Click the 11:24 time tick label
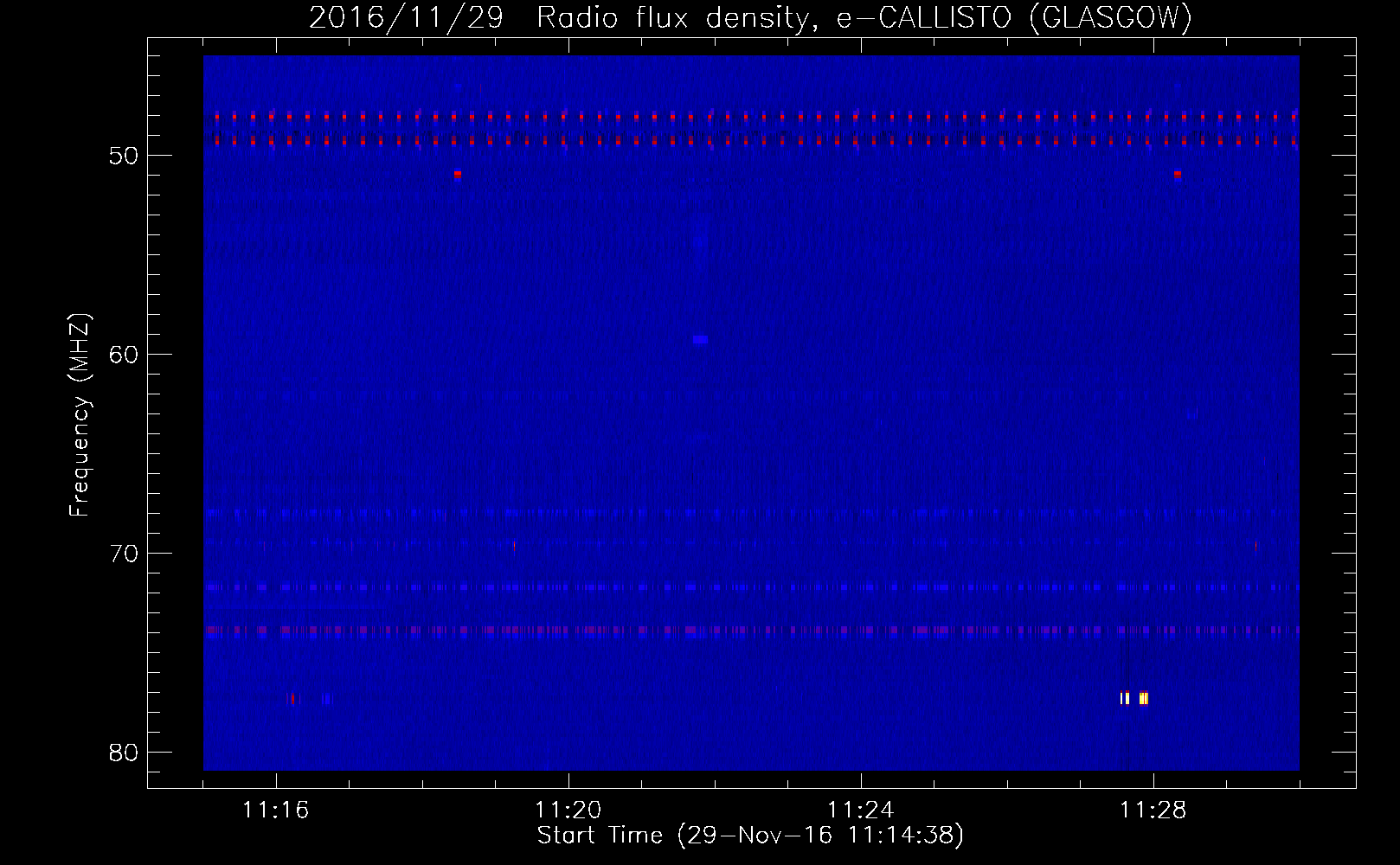Image resolution: width=1400 pixels, height=865 pixels. pyautogui.click(x=861, y=811)
